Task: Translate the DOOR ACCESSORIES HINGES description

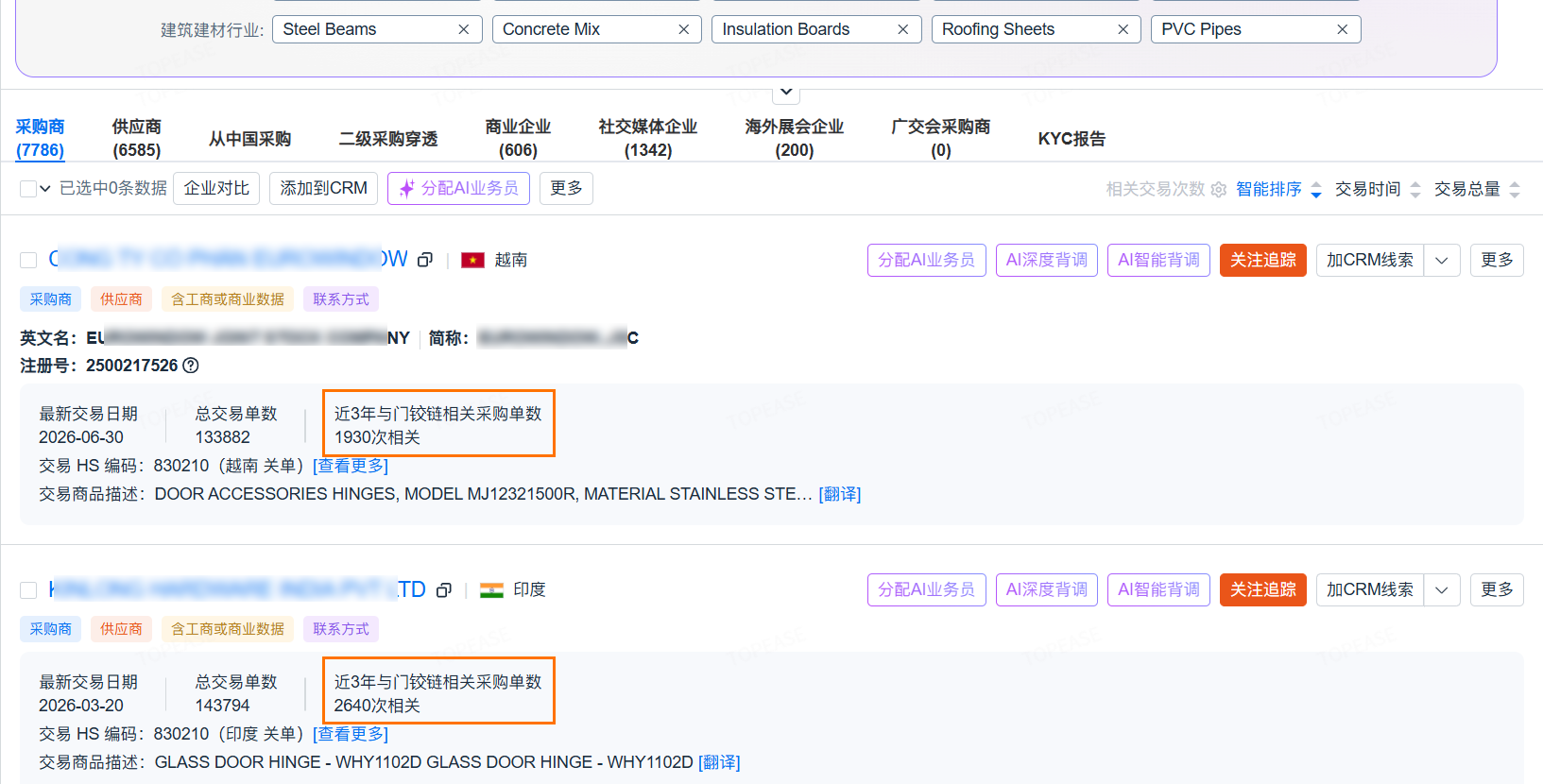Action: [x=840, y=494]
